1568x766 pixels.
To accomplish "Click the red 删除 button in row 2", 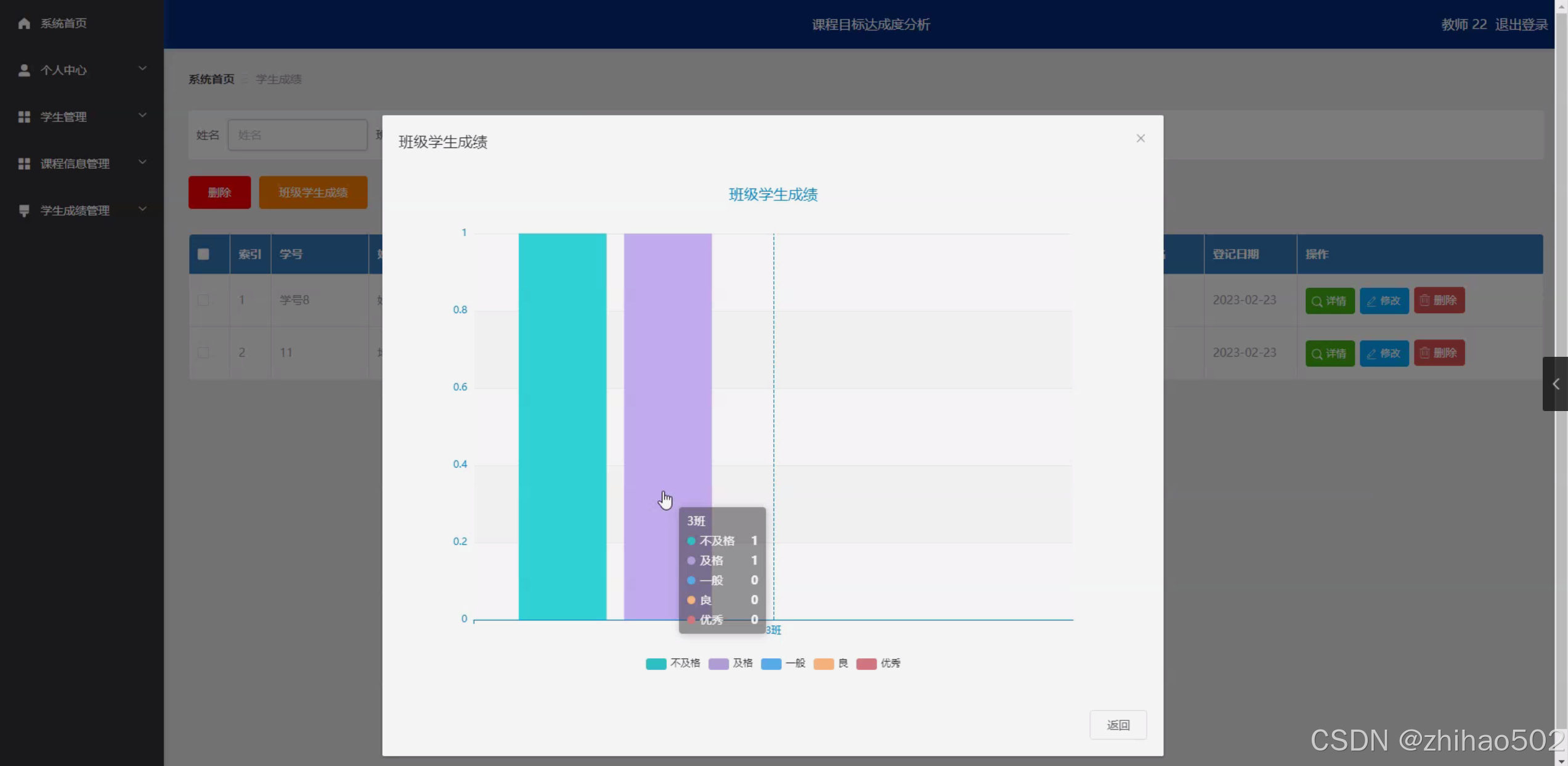I will click(1439, 353).
